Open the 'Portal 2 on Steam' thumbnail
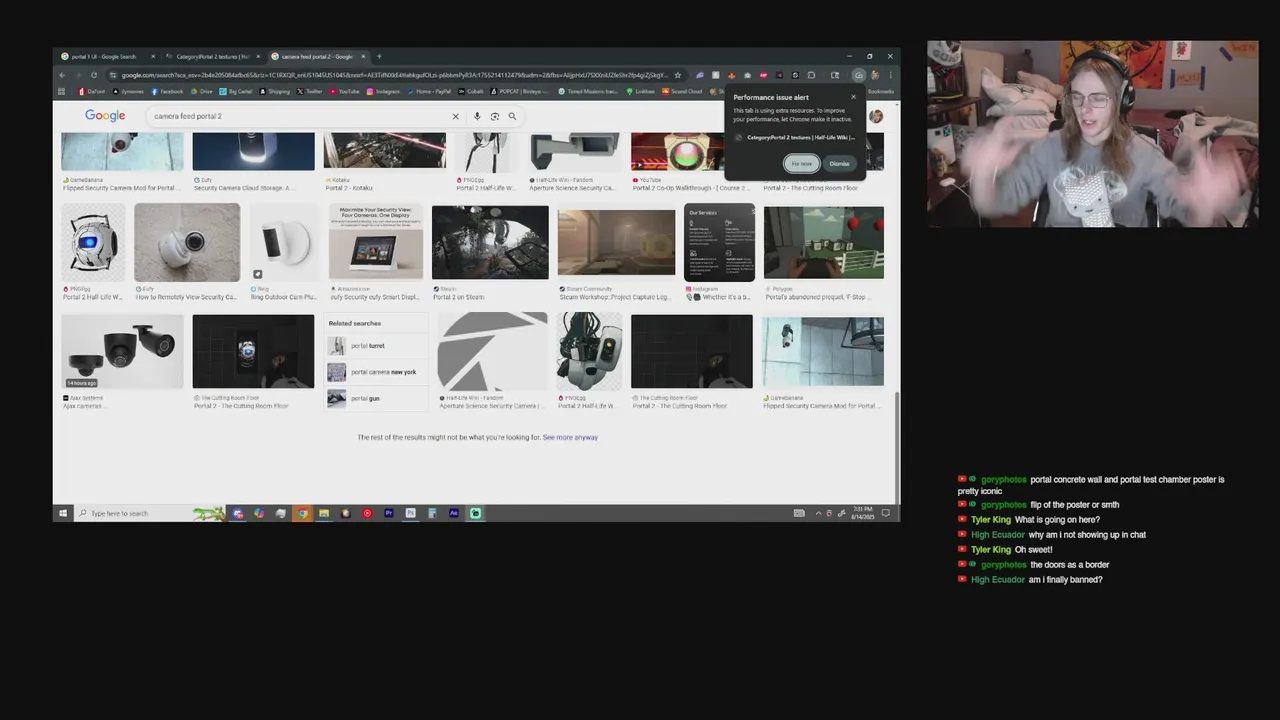1280x720 pixels. pos(490,243)
